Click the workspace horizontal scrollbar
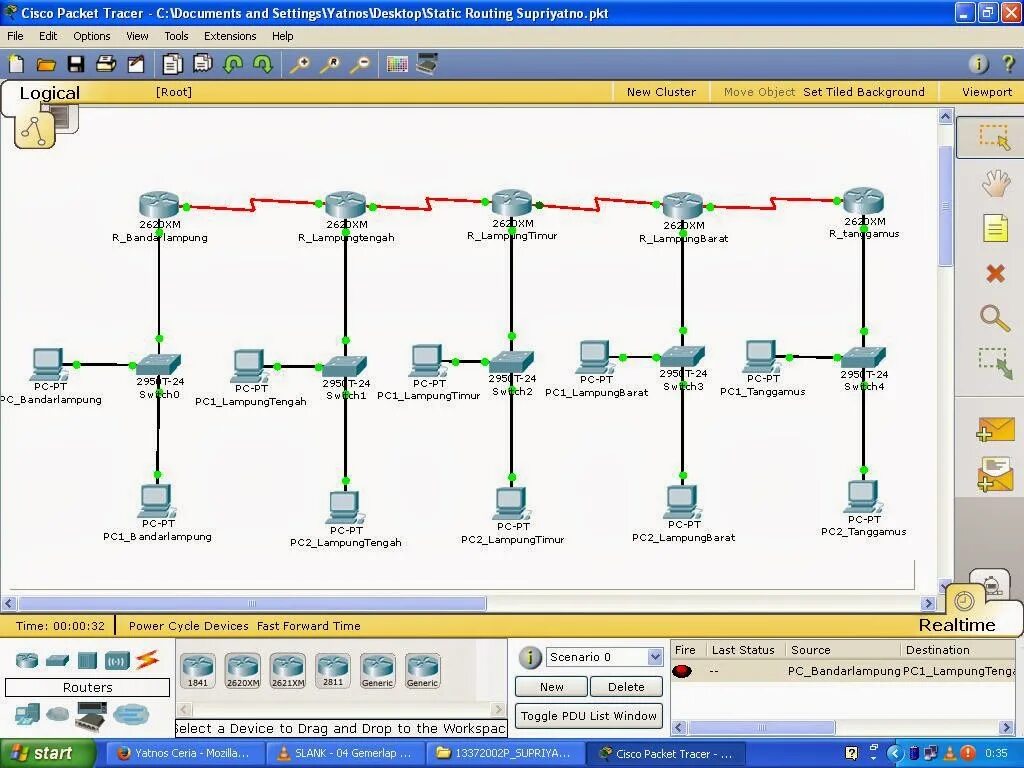 (x=252, y=603)
